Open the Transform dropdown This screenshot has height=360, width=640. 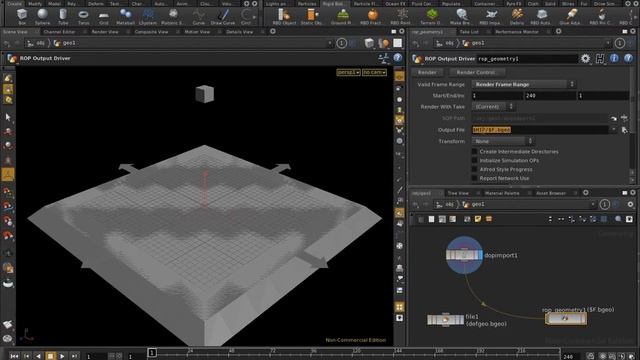click(503, 141)
